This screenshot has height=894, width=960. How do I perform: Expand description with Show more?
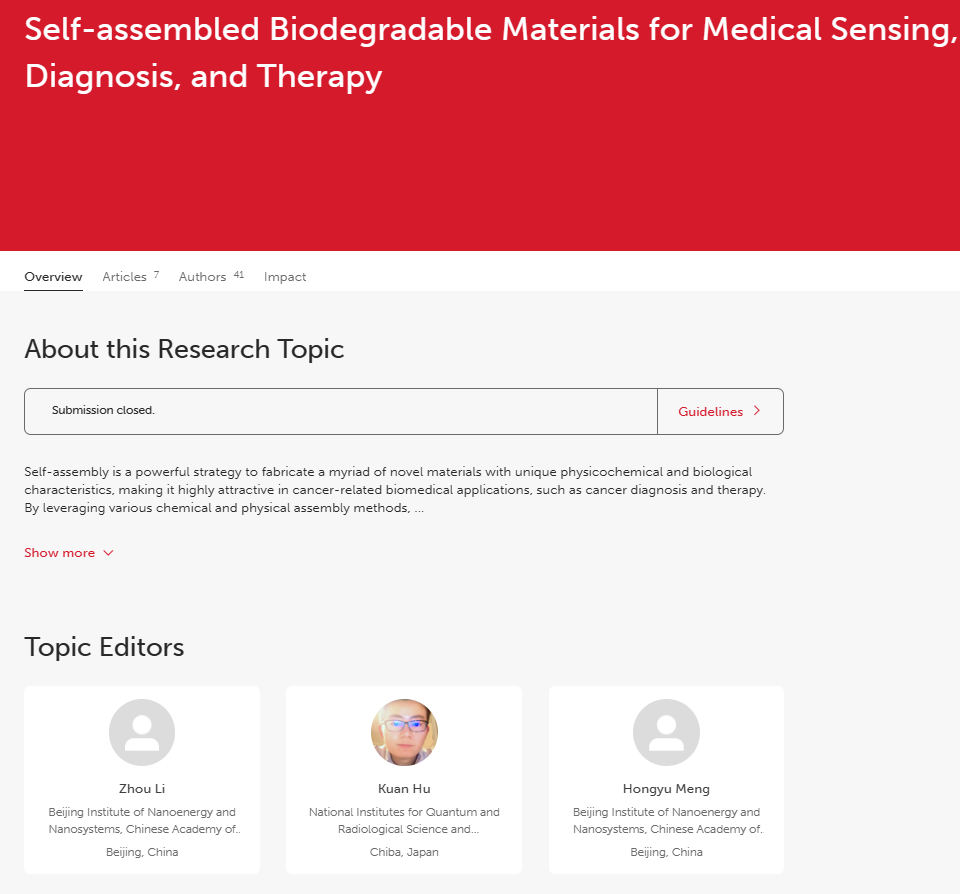(x=60, y=553)
